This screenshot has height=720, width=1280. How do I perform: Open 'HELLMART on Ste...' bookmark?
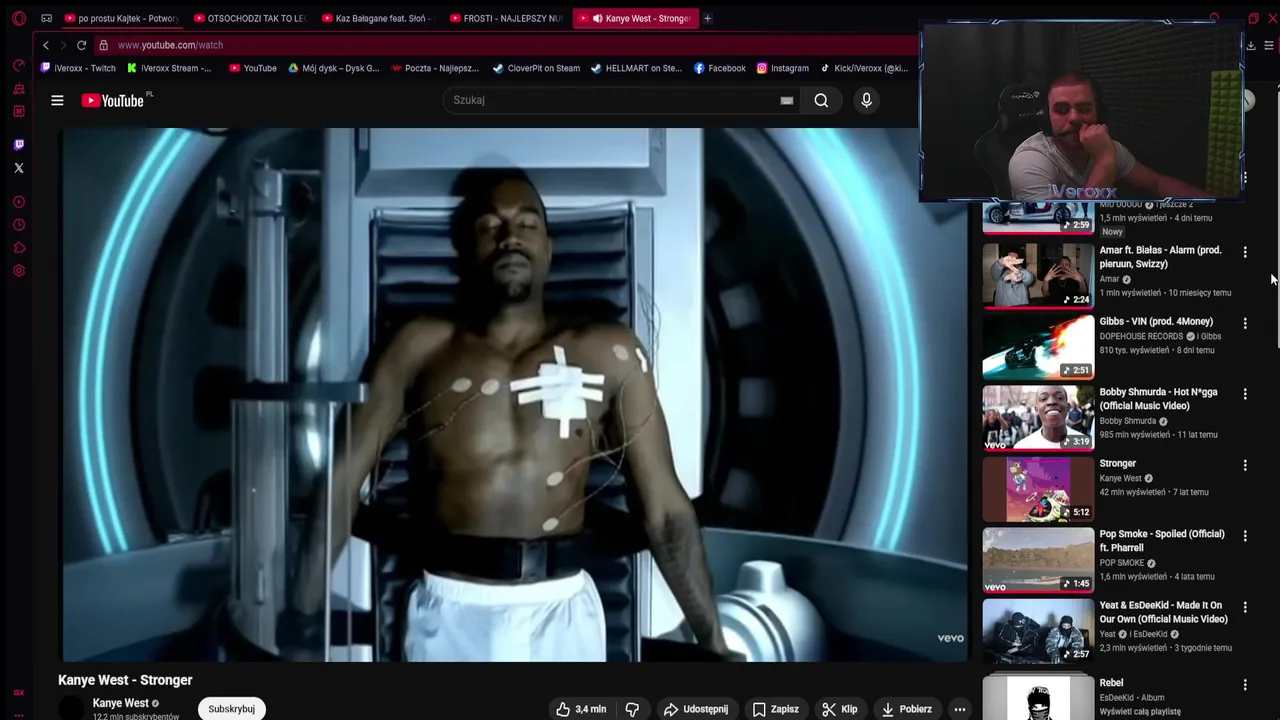coord(636,68)
